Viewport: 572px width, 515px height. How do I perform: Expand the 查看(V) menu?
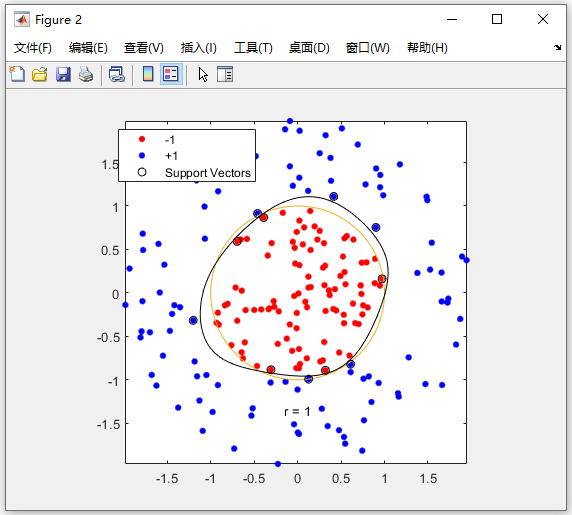click(x=144, y=48)
